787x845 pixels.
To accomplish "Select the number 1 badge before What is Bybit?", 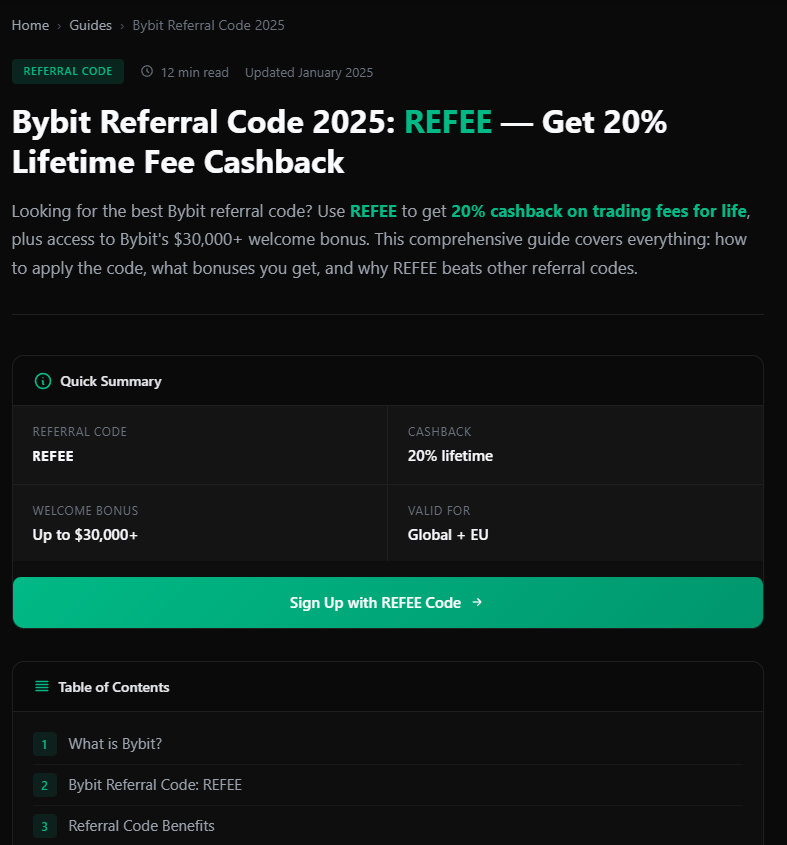I will pyautogui.click(x=45, y=744).
